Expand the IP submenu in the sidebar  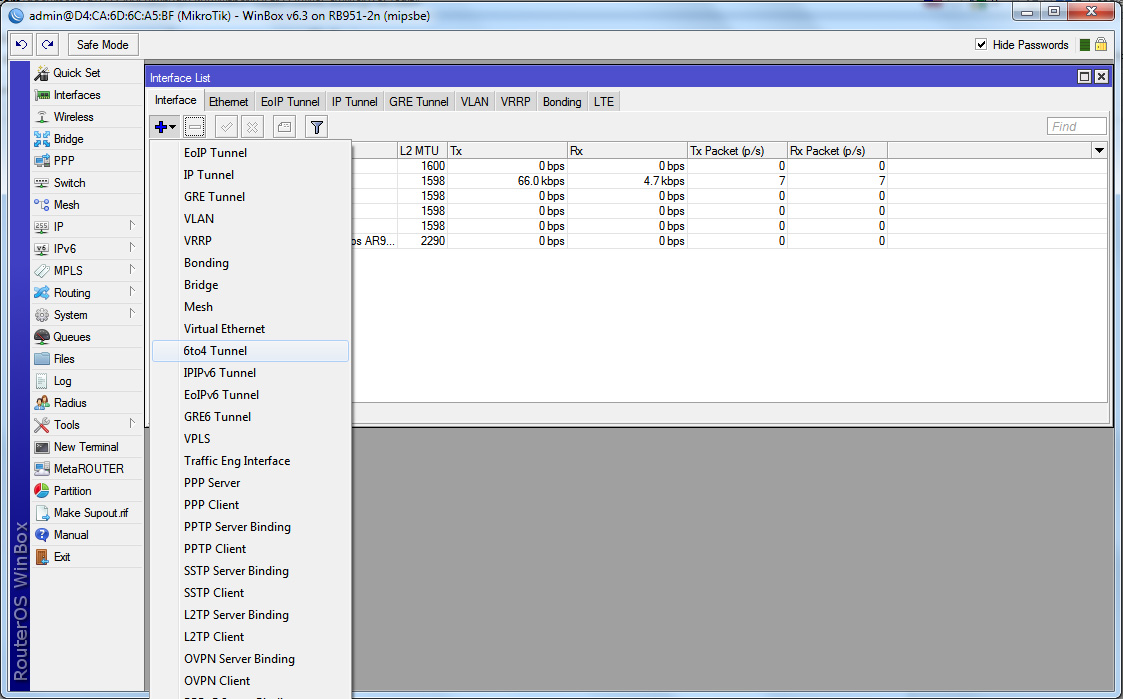(59, 227)
